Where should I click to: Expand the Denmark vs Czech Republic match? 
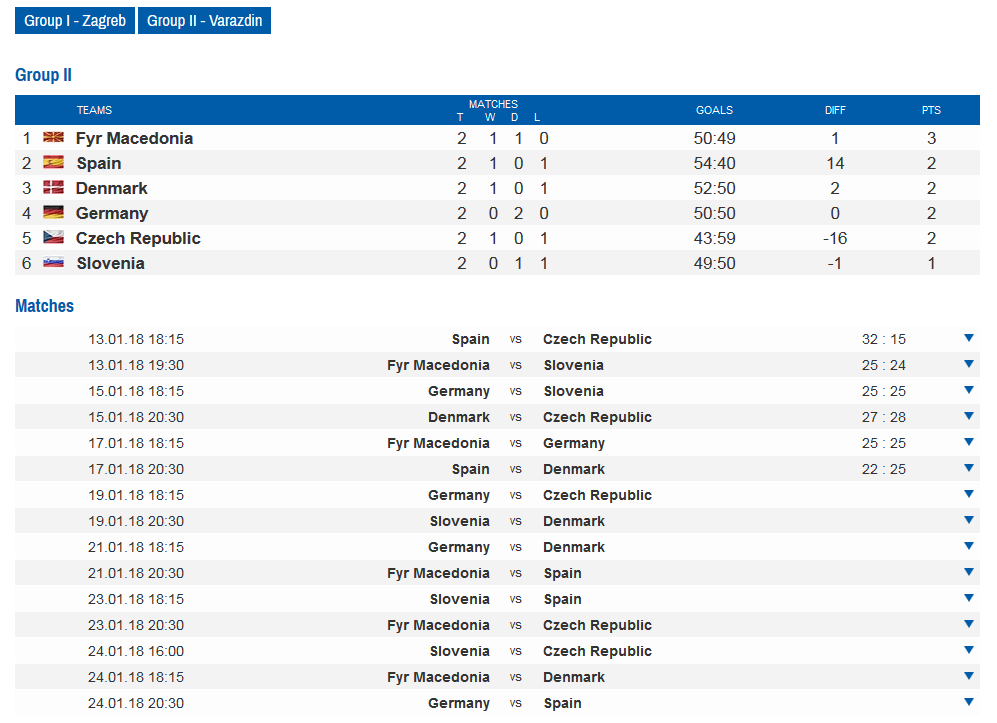coord(968,417)
